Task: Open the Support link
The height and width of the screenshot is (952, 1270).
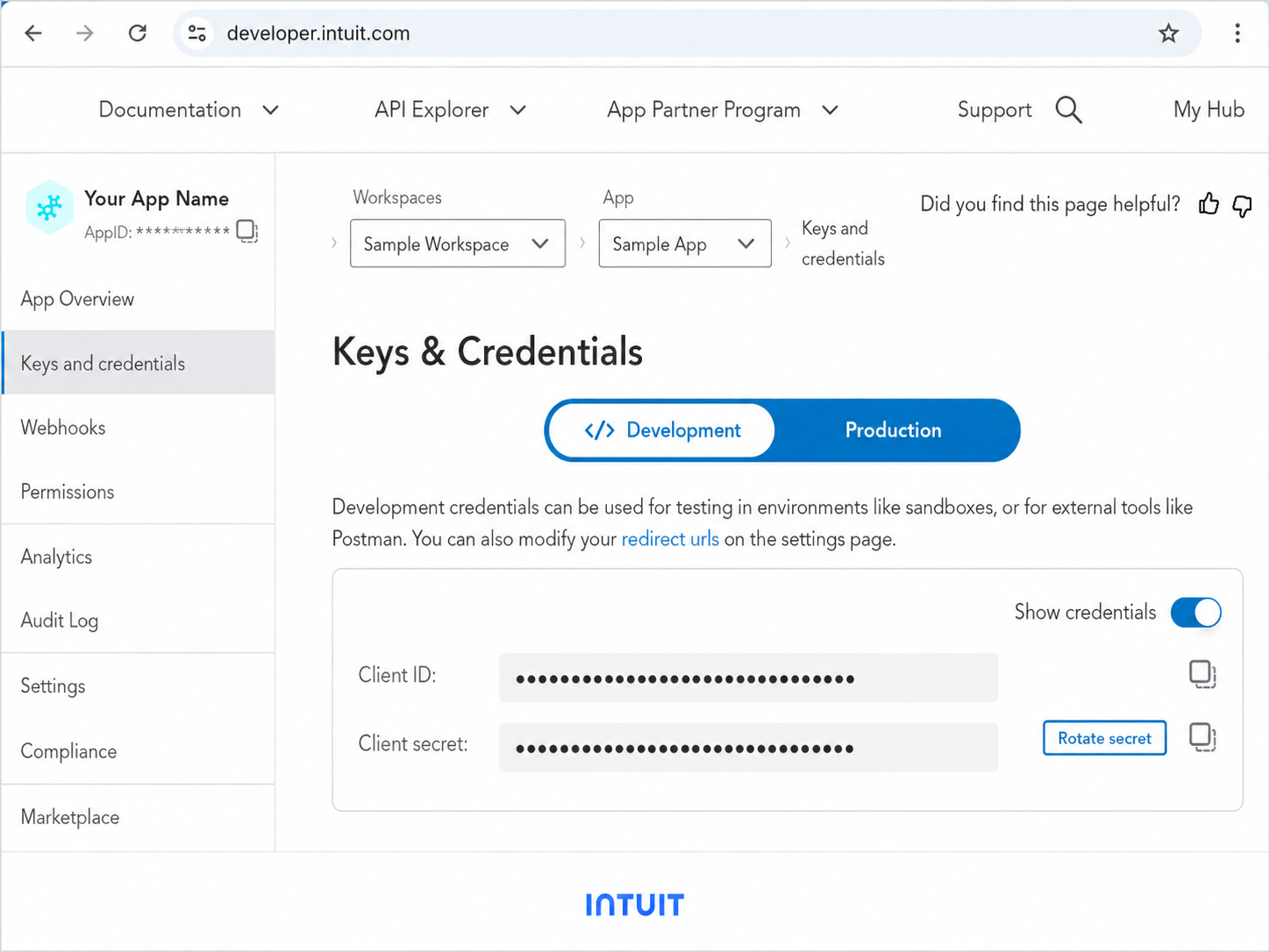Action: point(995,110)
